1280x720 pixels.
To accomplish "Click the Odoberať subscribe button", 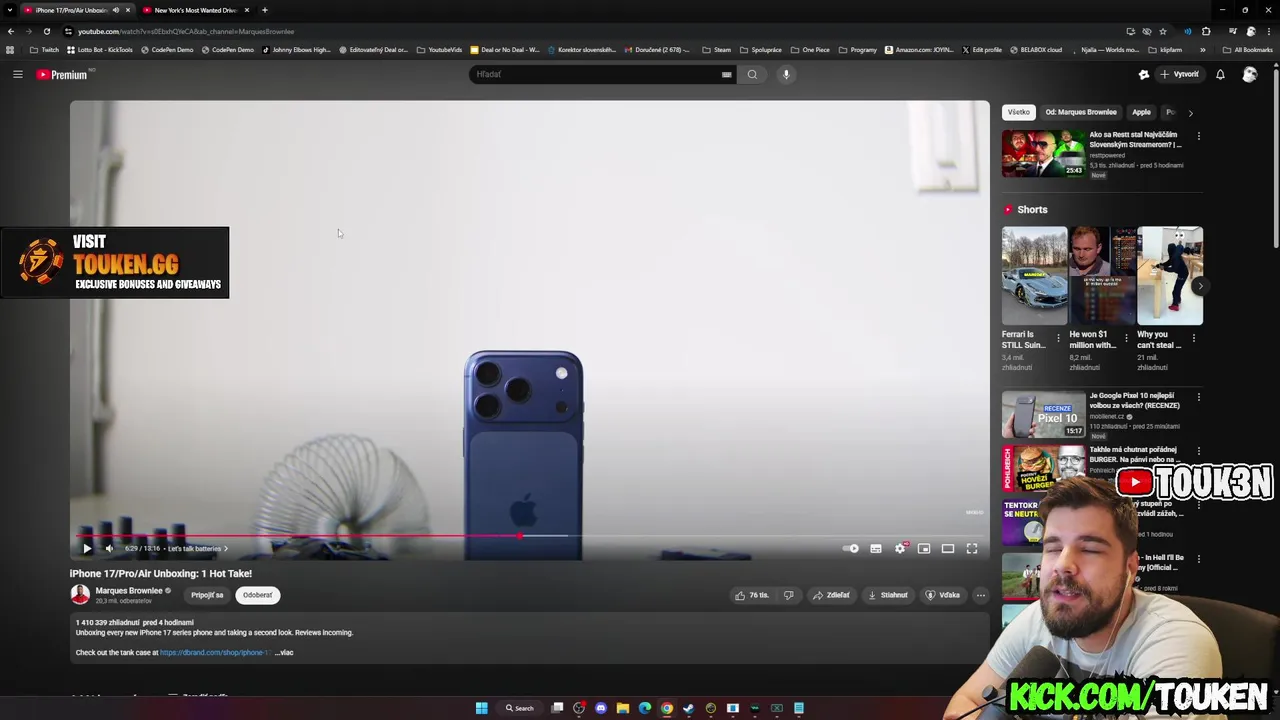I will coord(257,595).
